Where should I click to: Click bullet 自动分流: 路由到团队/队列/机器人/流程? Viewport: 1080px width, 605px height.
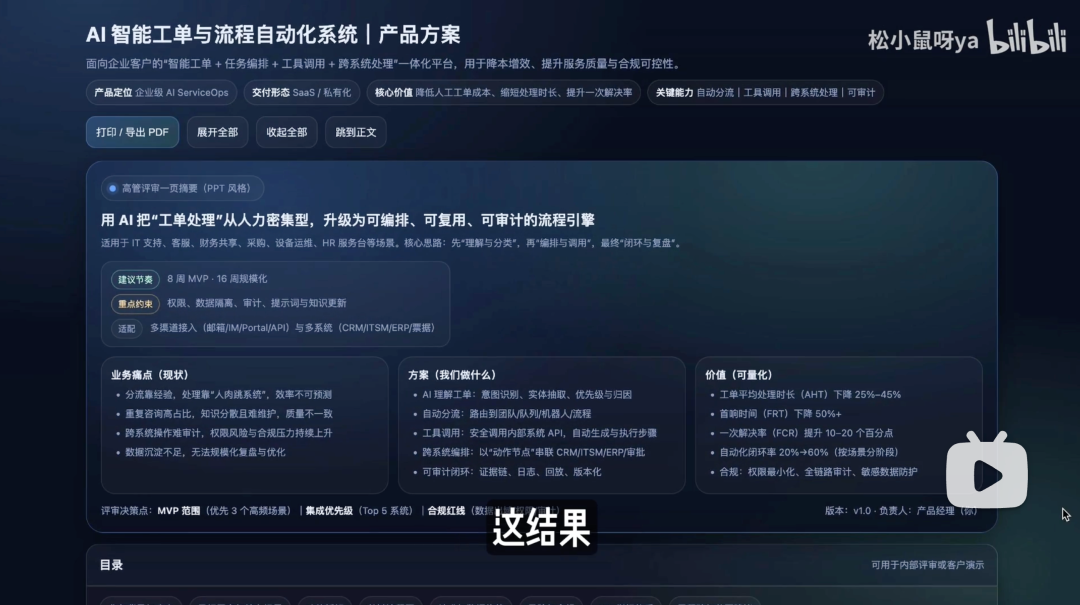point(506,413)
